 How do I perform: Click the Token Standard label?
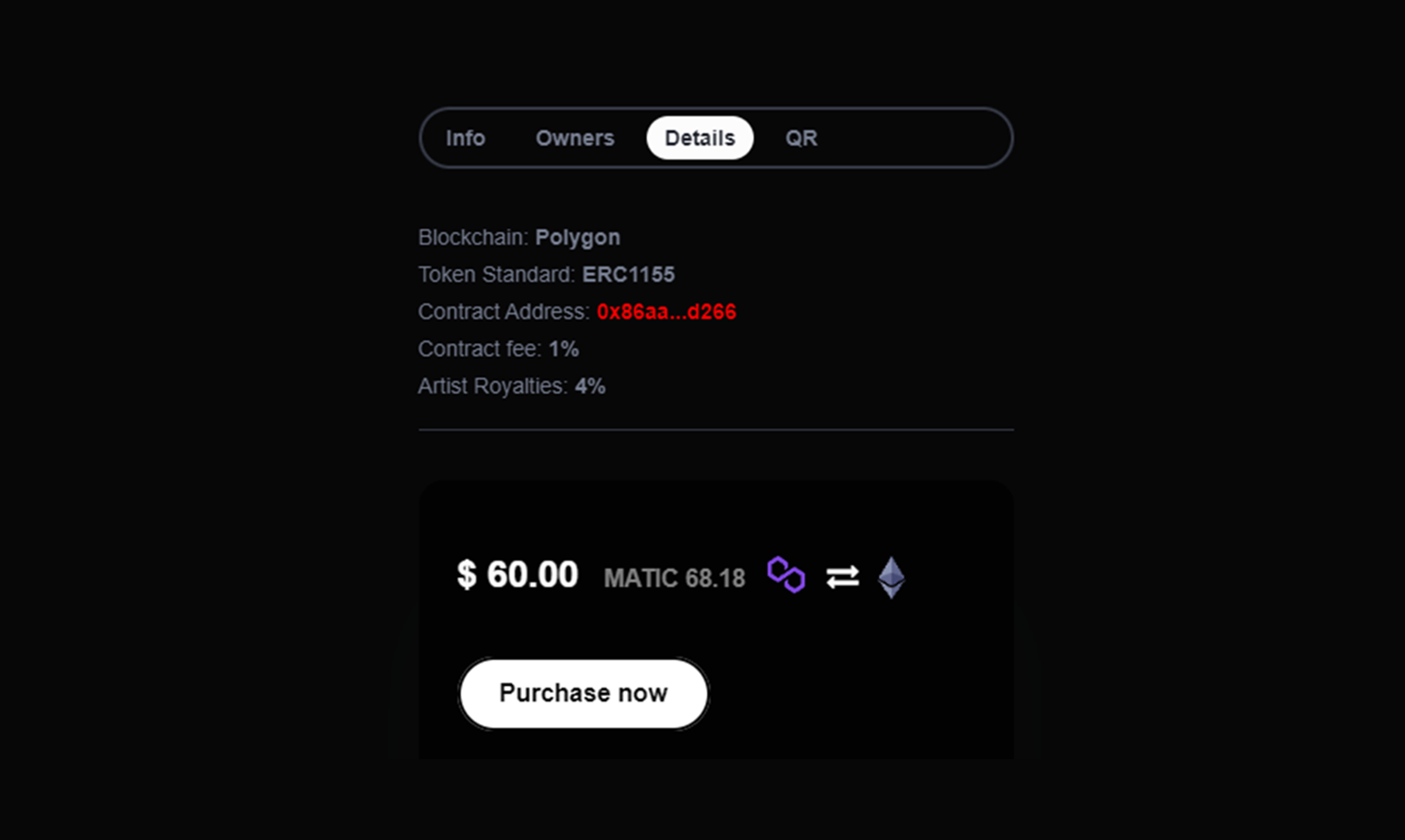coord(496,275)
